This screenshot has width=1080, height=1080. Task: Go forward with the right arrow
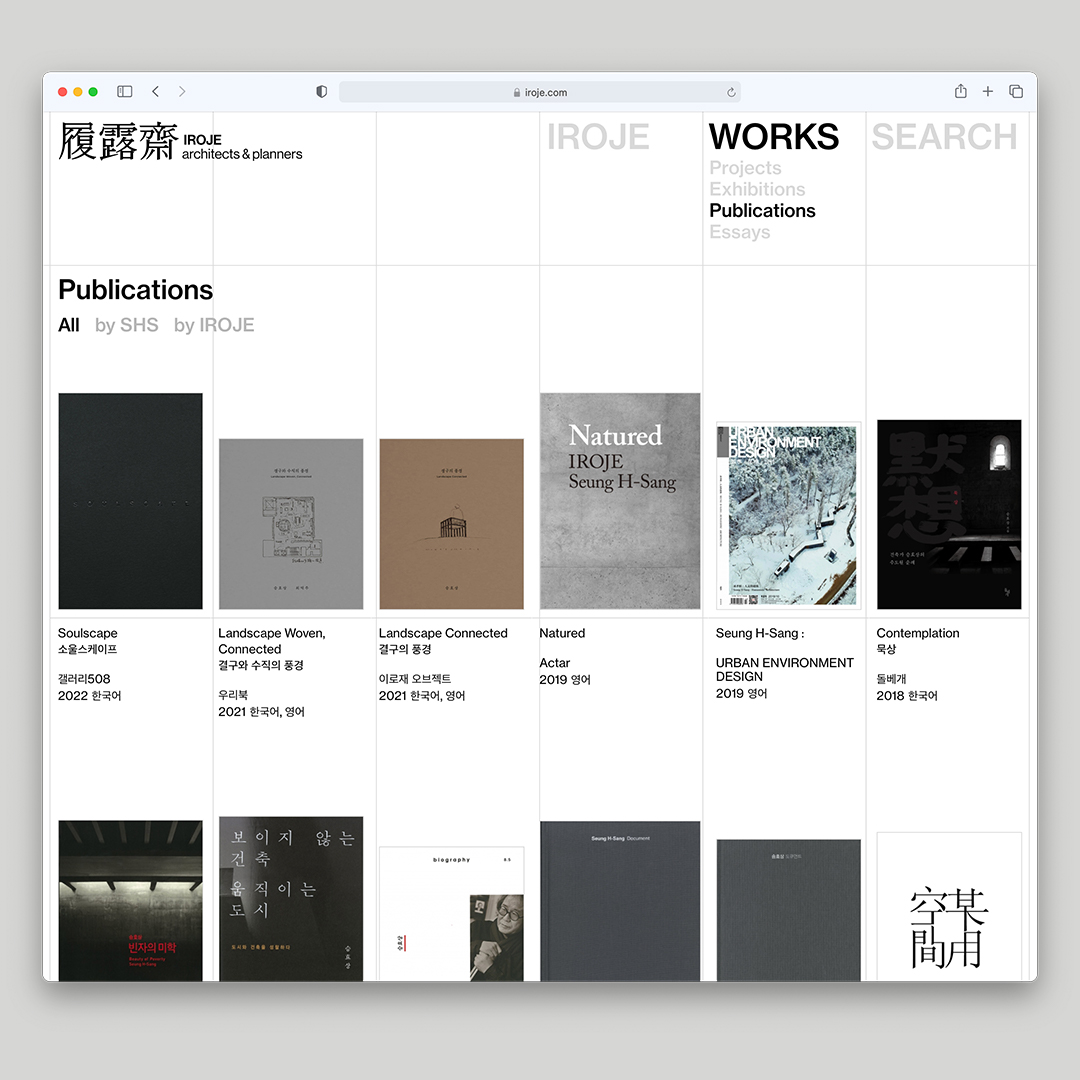[x=182, y=92]
